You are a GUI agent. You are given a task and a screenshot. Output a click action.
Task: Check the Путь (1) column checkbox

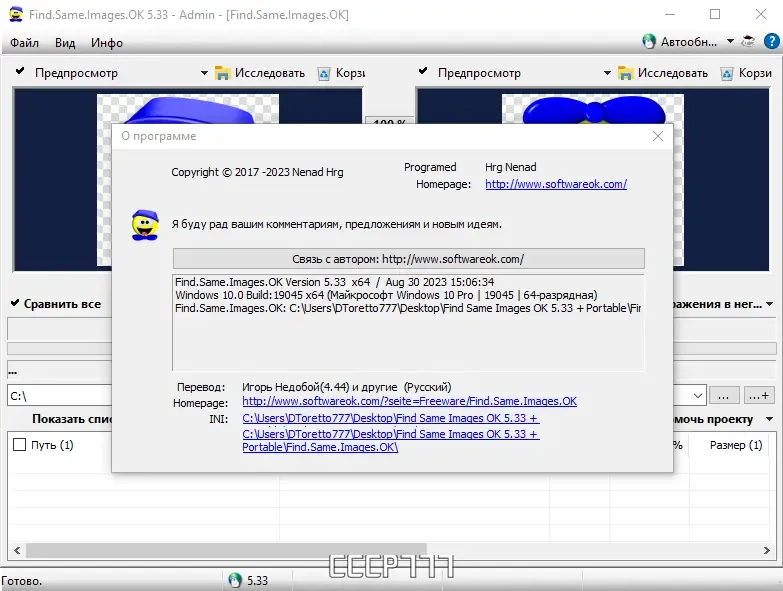[x=19, y=445]
